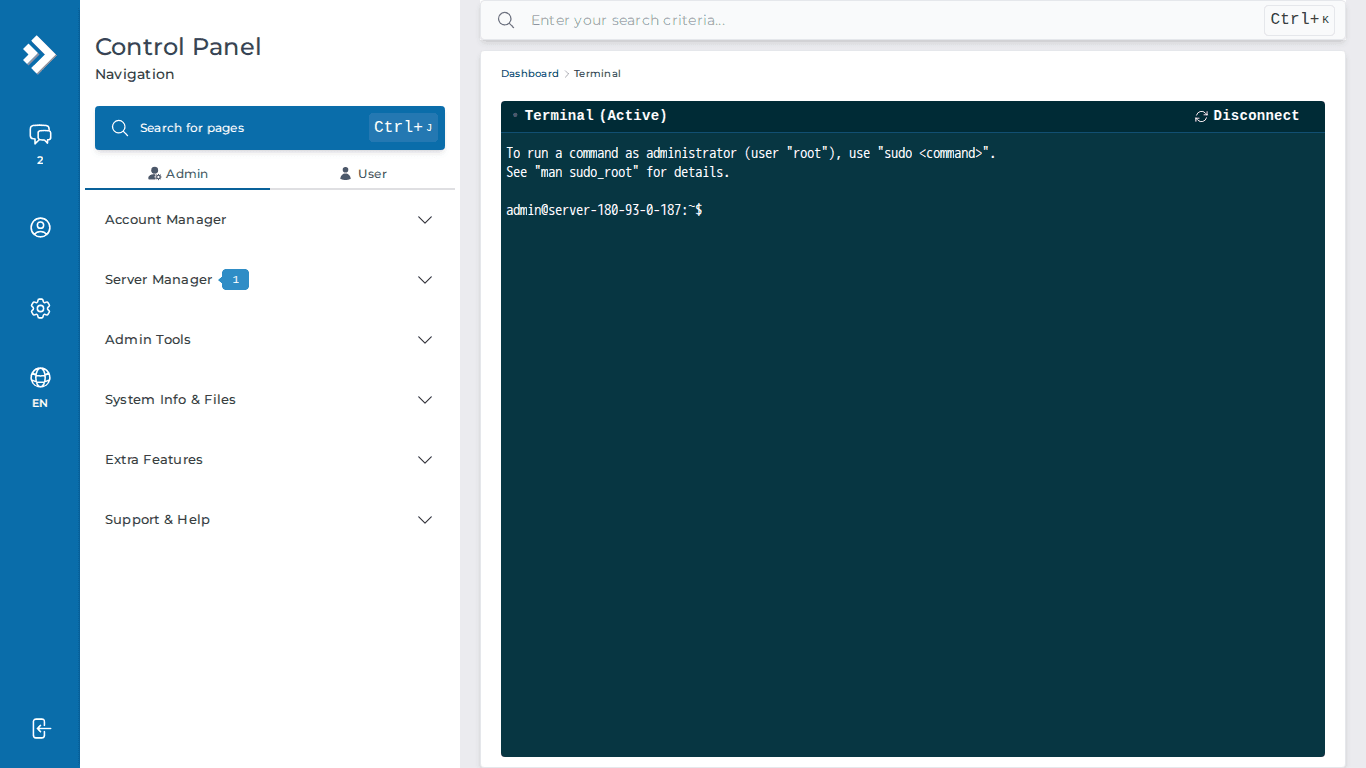Click the logout icon at sidebar bottom
Screen dimensions: 1366x768
[x=40, y=728]
